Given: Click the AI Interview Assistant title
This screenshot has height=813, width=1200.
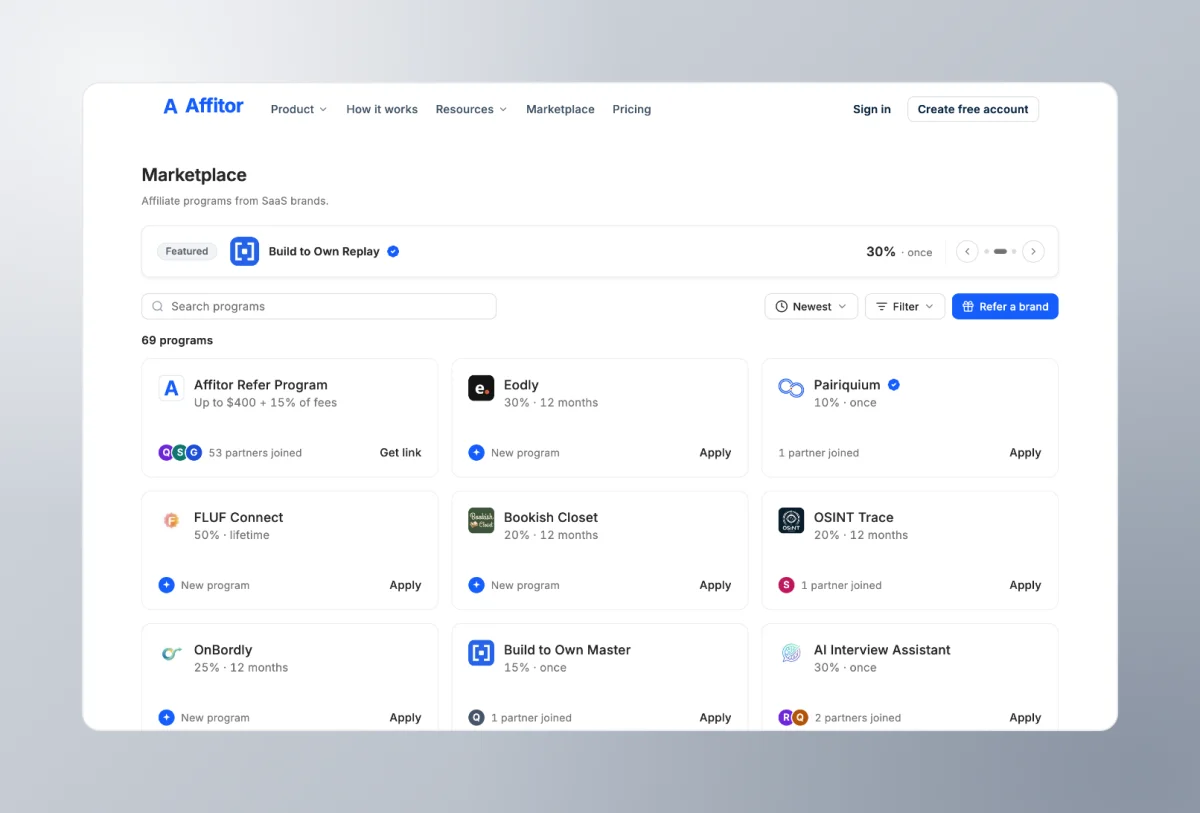Looking at the screenshot, I should (882, 650).
